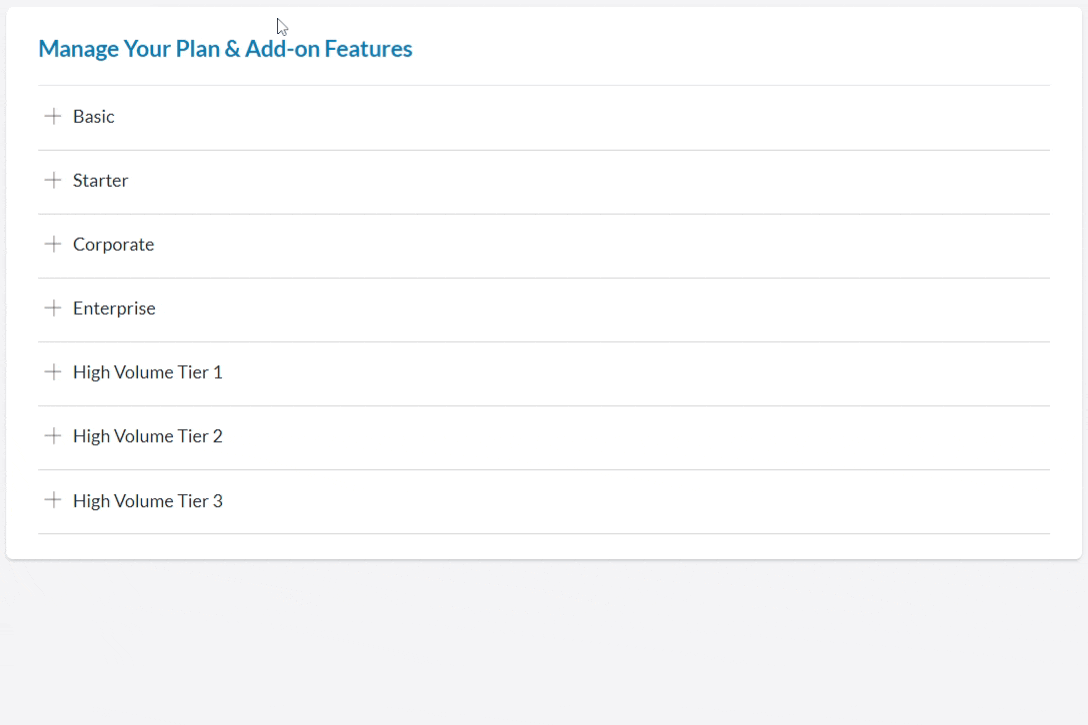
Task: Select the High Volume Tier 3 label
Action: tap(147, 501)
